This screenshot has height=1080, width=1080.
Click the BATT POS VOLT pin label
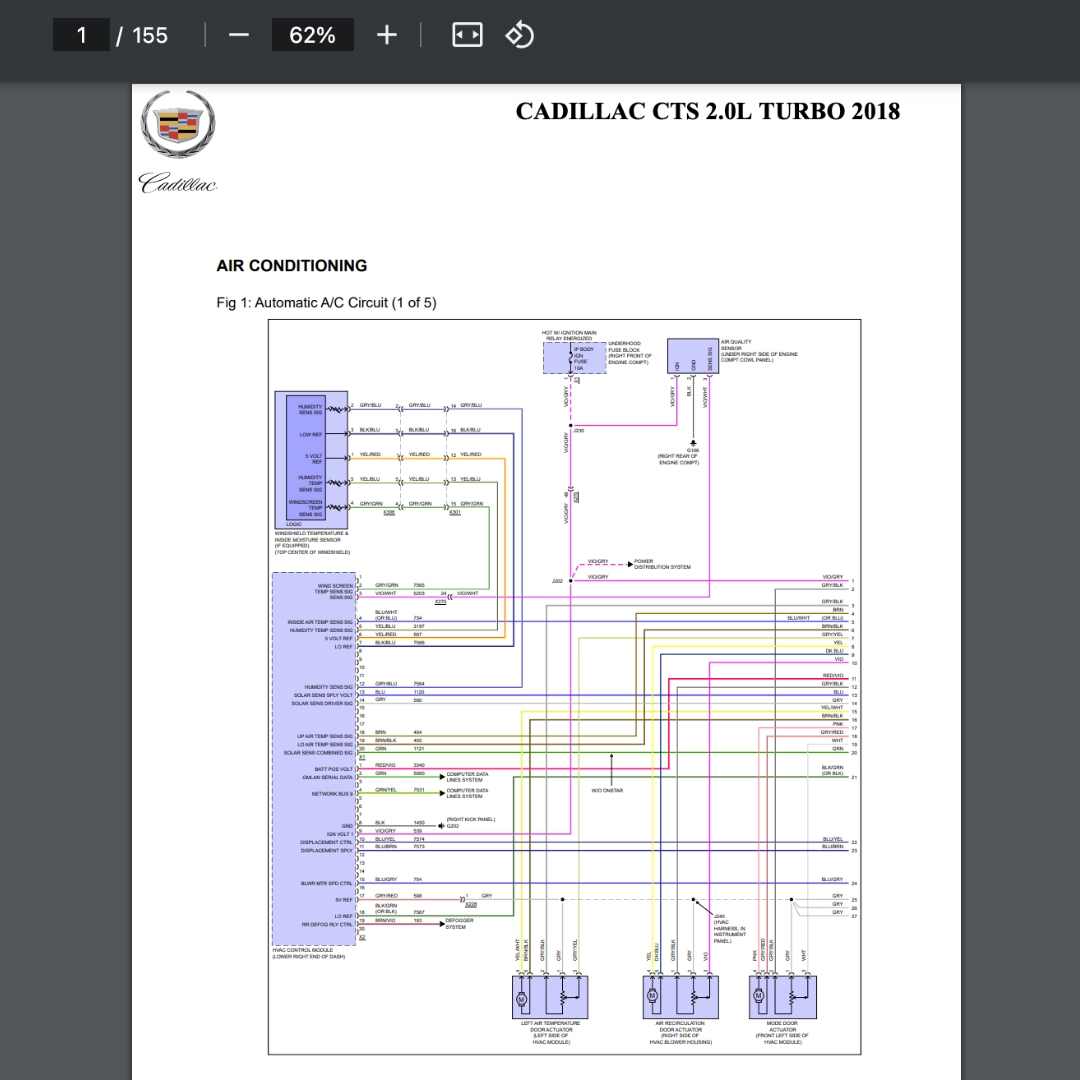333,769
